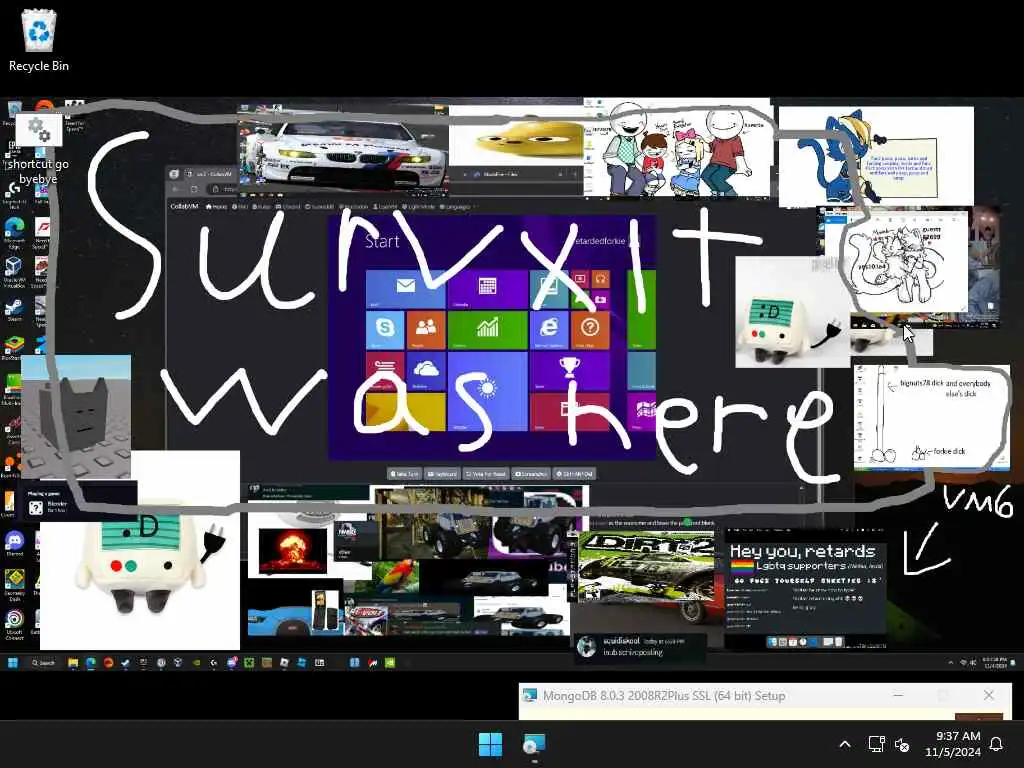Open the network status tray icon
Image resolution: width=1024 pixels, height=768 pixels.
click(x=876, y=744)
